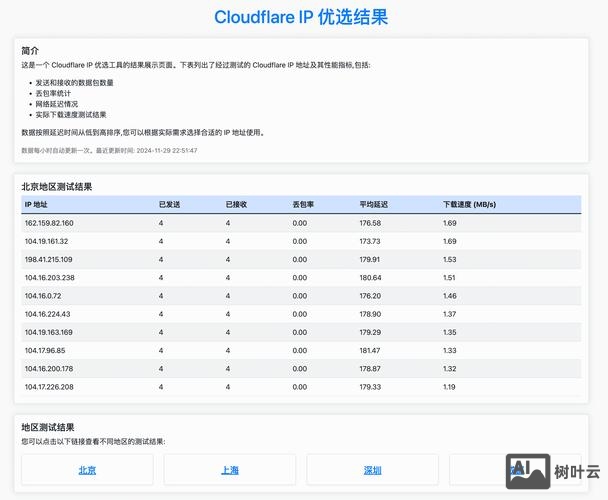Image resolution: width=608 pixels, height=500 pixels.
Task: Click download speed value 1.33
Action: (450, 351)
